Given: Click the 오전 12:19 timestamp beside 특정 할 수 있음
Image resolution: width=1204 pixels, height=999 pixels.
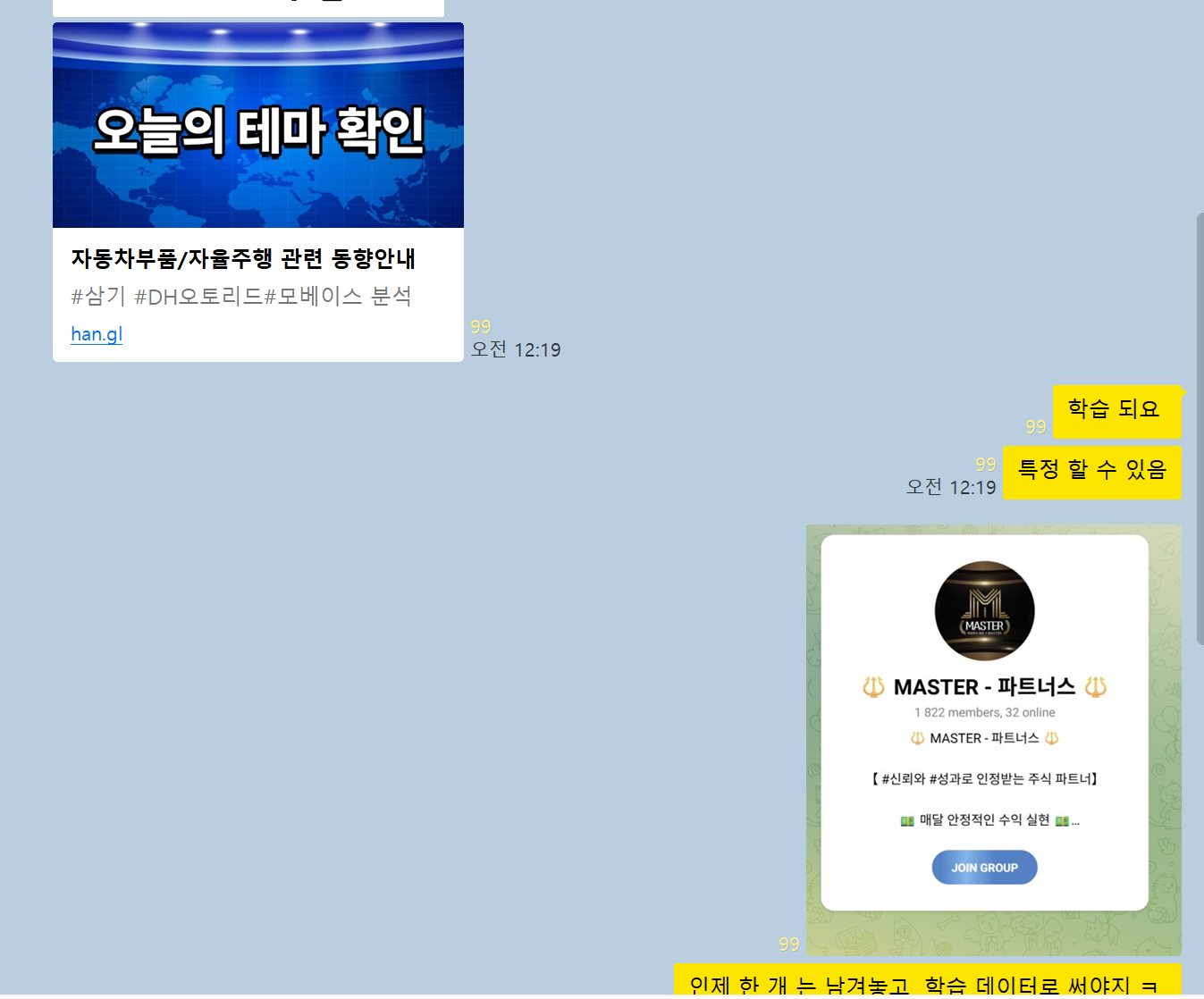Looking at the screenshot, I should (950, 488).
